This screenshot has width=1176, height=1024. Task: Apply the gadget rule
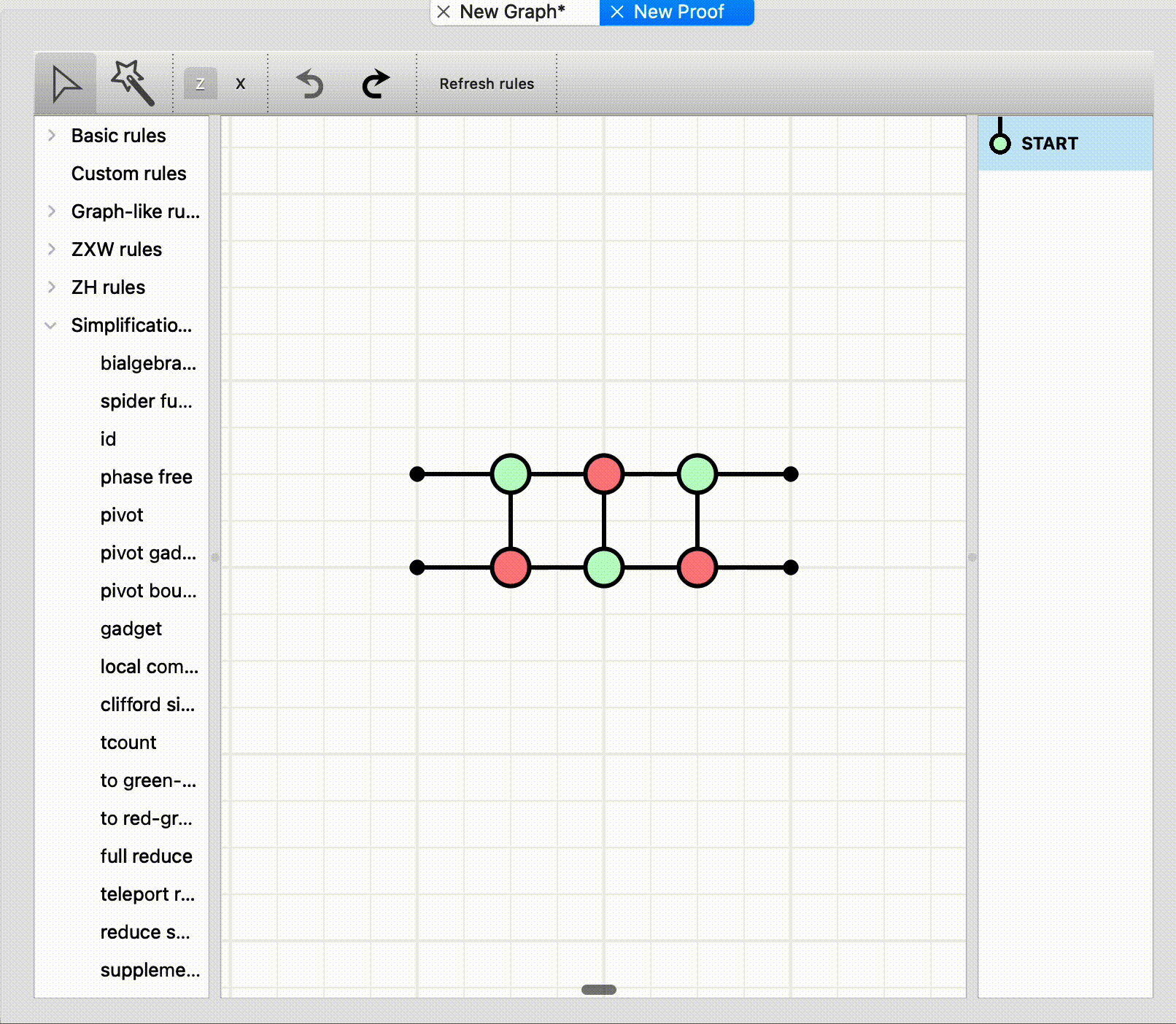131,629
